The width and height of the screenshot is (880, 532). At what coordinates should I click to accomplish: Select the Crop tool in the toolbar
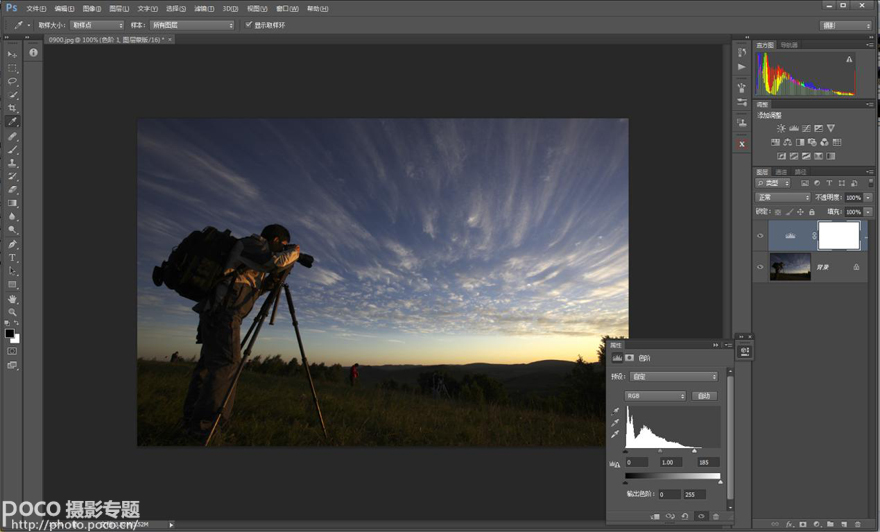(x=12, y=108)
